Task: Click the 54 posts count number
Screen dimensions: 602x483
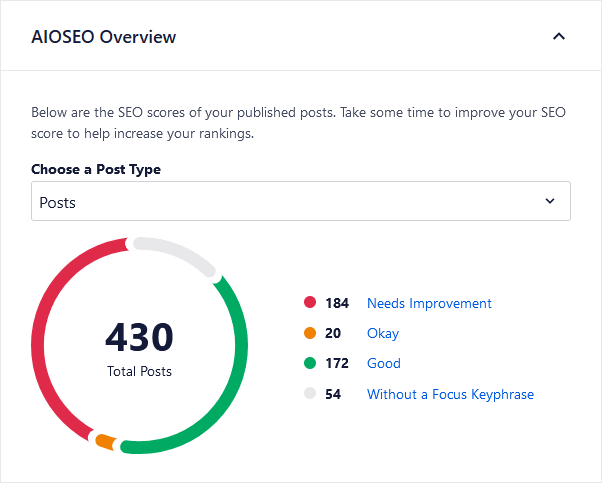Action: click(333, 394)
